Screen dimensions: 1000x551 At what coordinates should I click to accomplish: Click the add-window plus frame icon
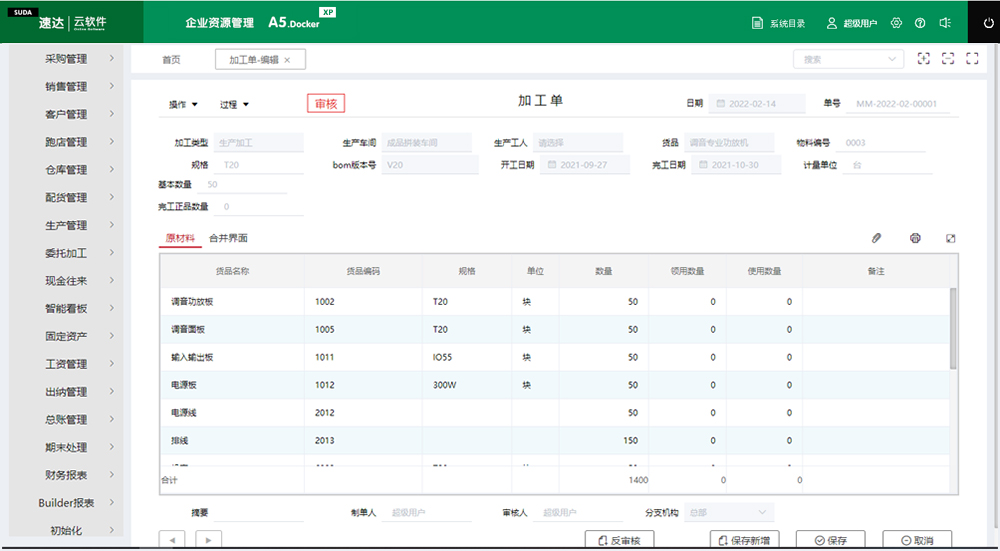click(923, 59)
